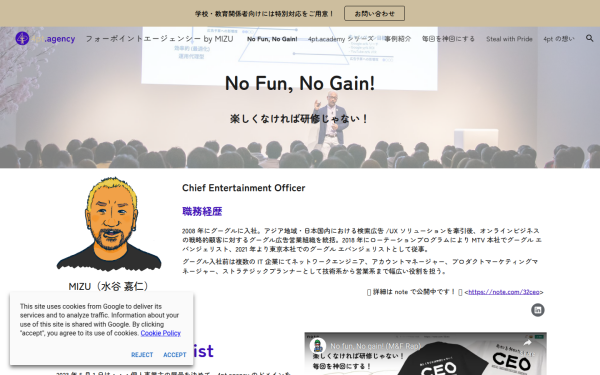
Task: Open the 毎日を神回にする nav item
Action: tap(448, 39)
